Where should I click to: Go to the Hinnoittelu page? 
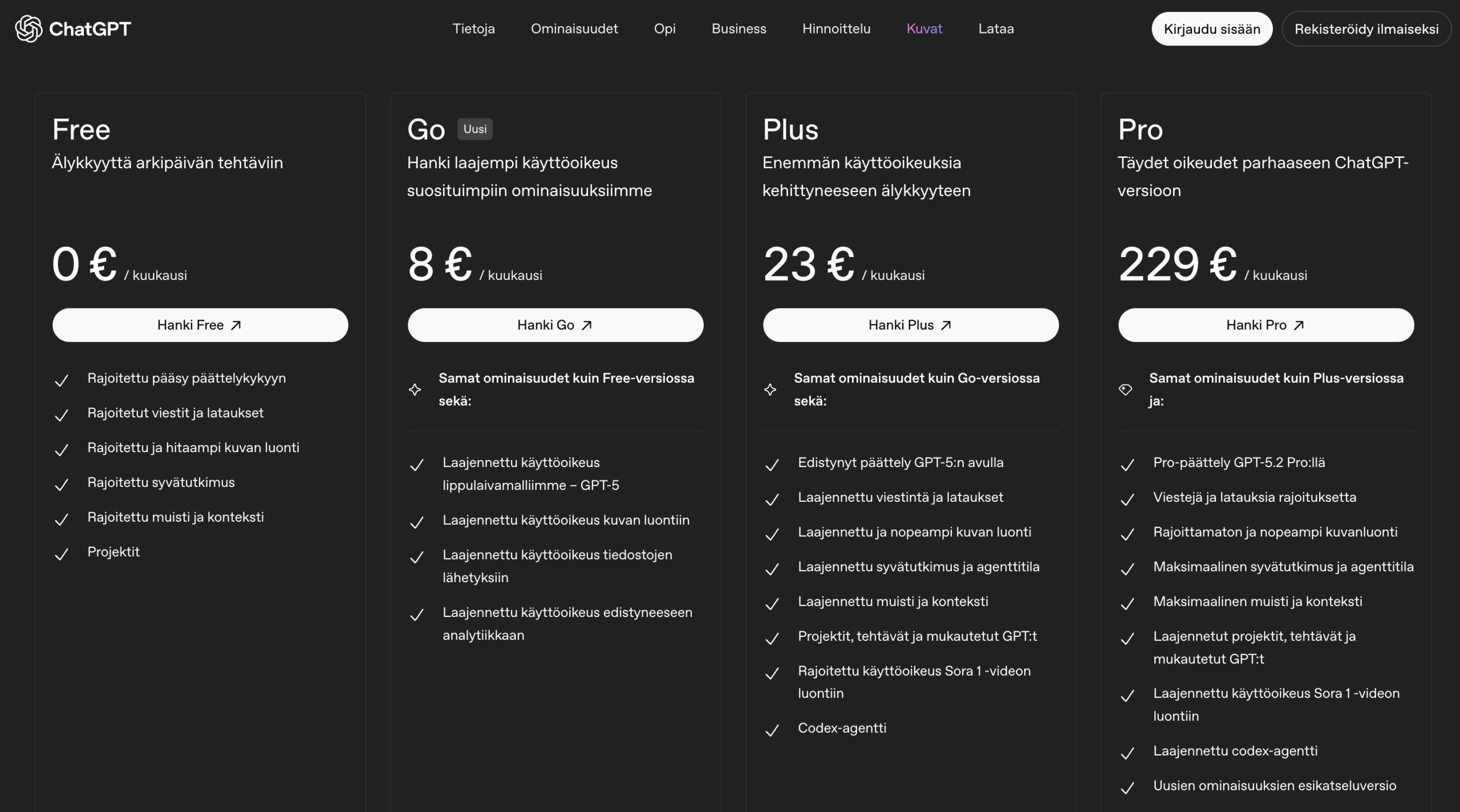(836, 29)
